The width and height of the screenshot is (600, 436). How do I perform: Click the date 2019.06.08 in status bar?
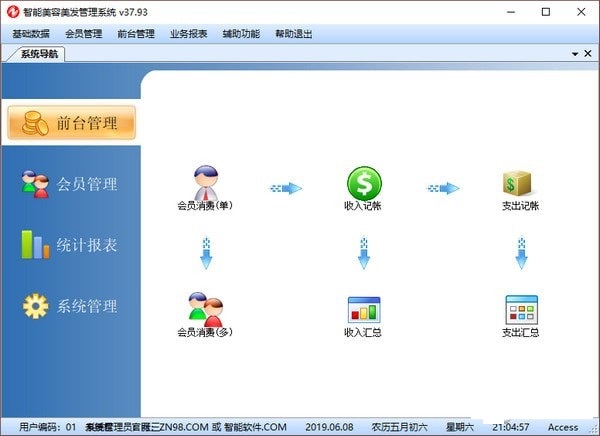(x=329, y=427)
